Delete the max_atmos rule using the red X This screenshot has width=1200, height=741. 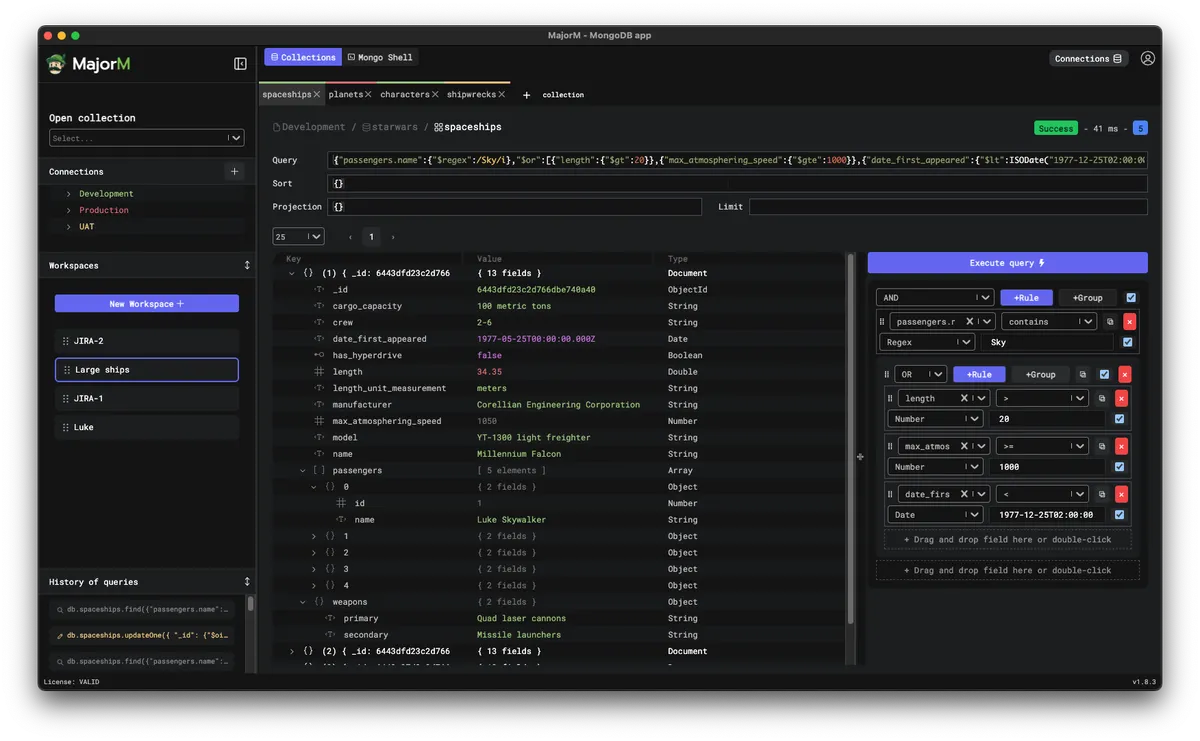pyautogui.click(x=1121, y=446)
